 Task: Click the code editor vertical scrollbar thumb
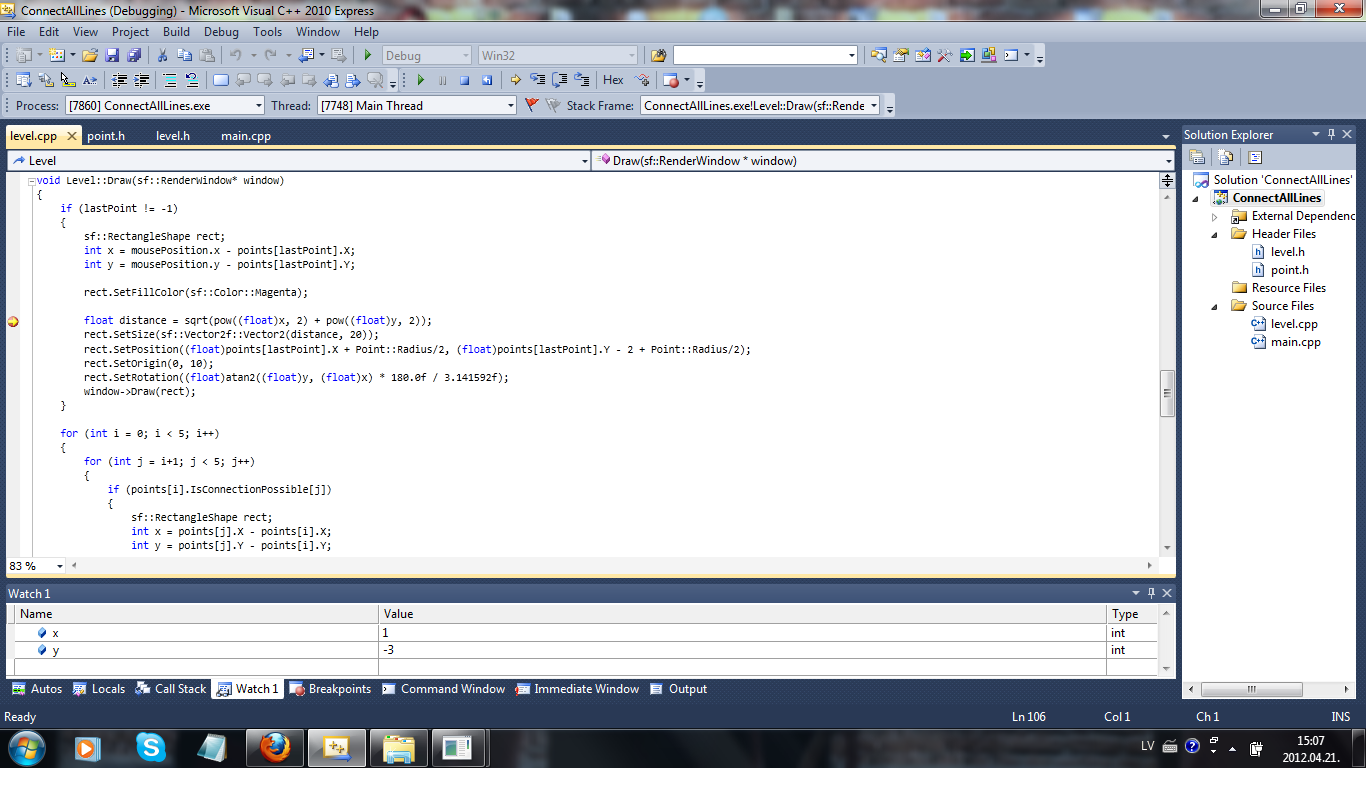point(1167,393)
